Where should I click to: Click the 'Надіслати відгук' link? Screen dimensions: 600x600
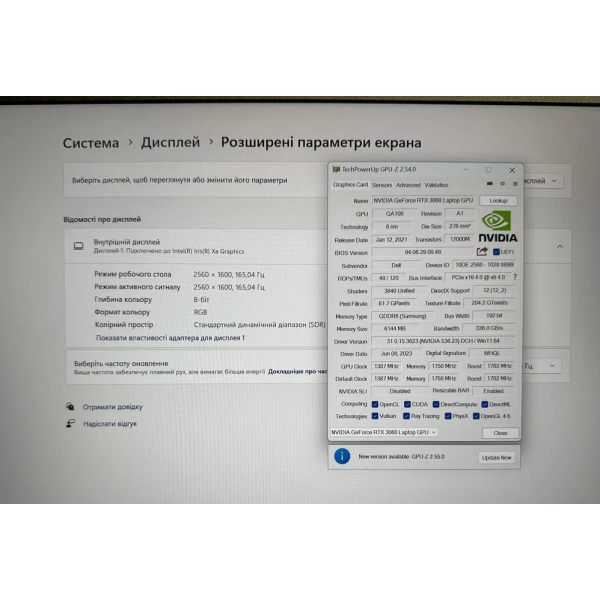click(110, 424)
